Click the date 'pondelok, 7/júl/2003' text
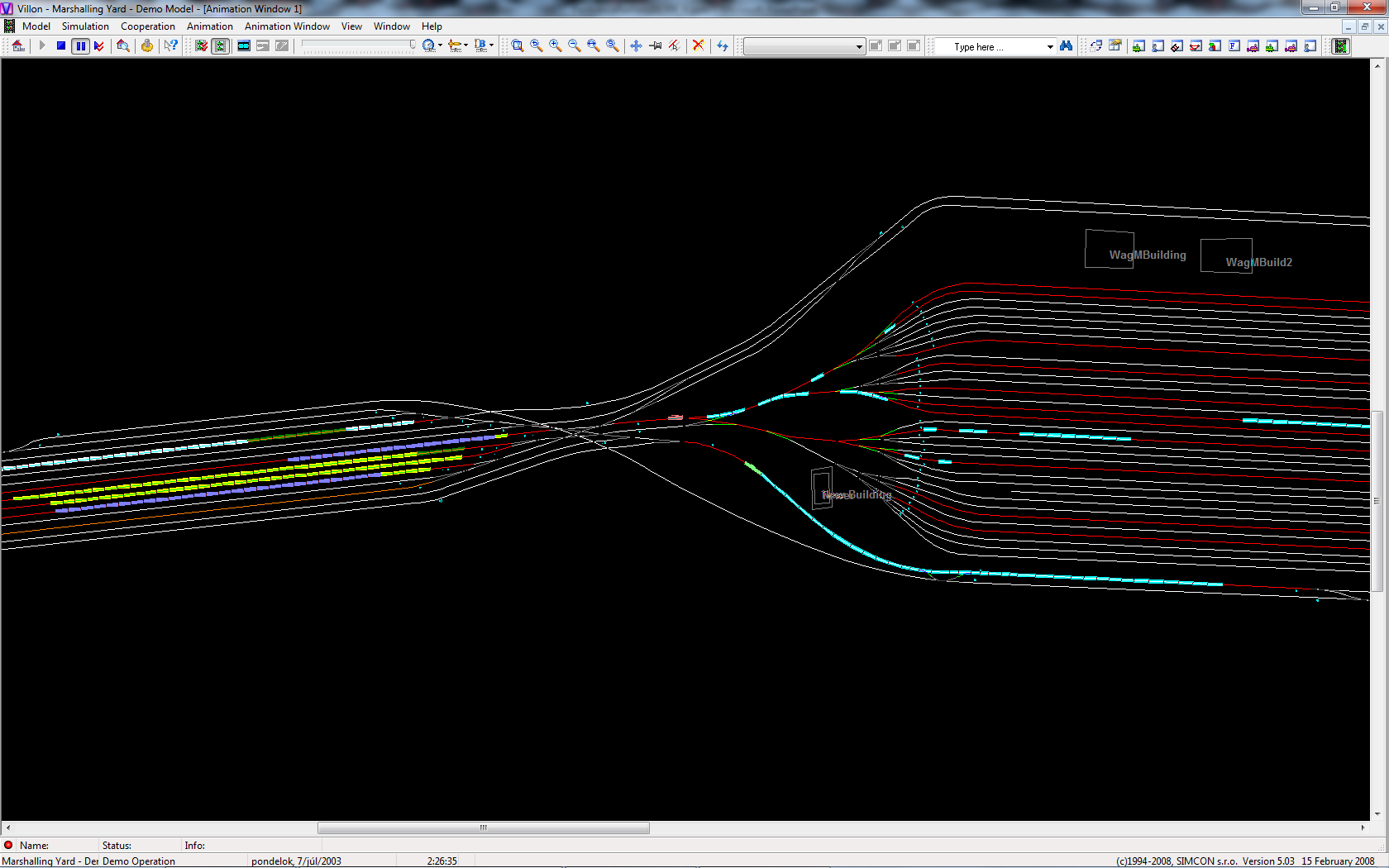This screenshot has height=868, width=1389. coord(296,861)
